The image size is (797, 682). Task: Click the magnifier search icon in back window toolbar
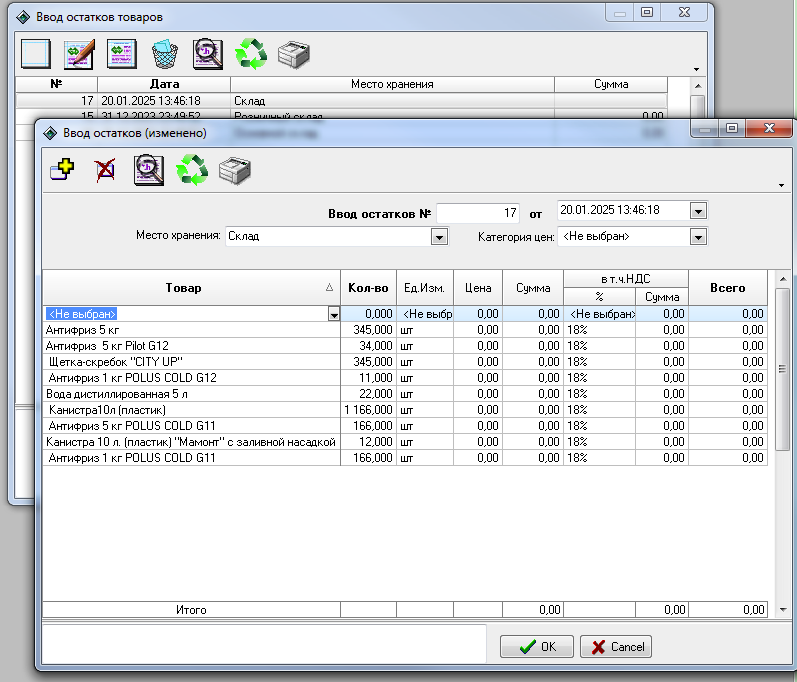tap(207, 54)
